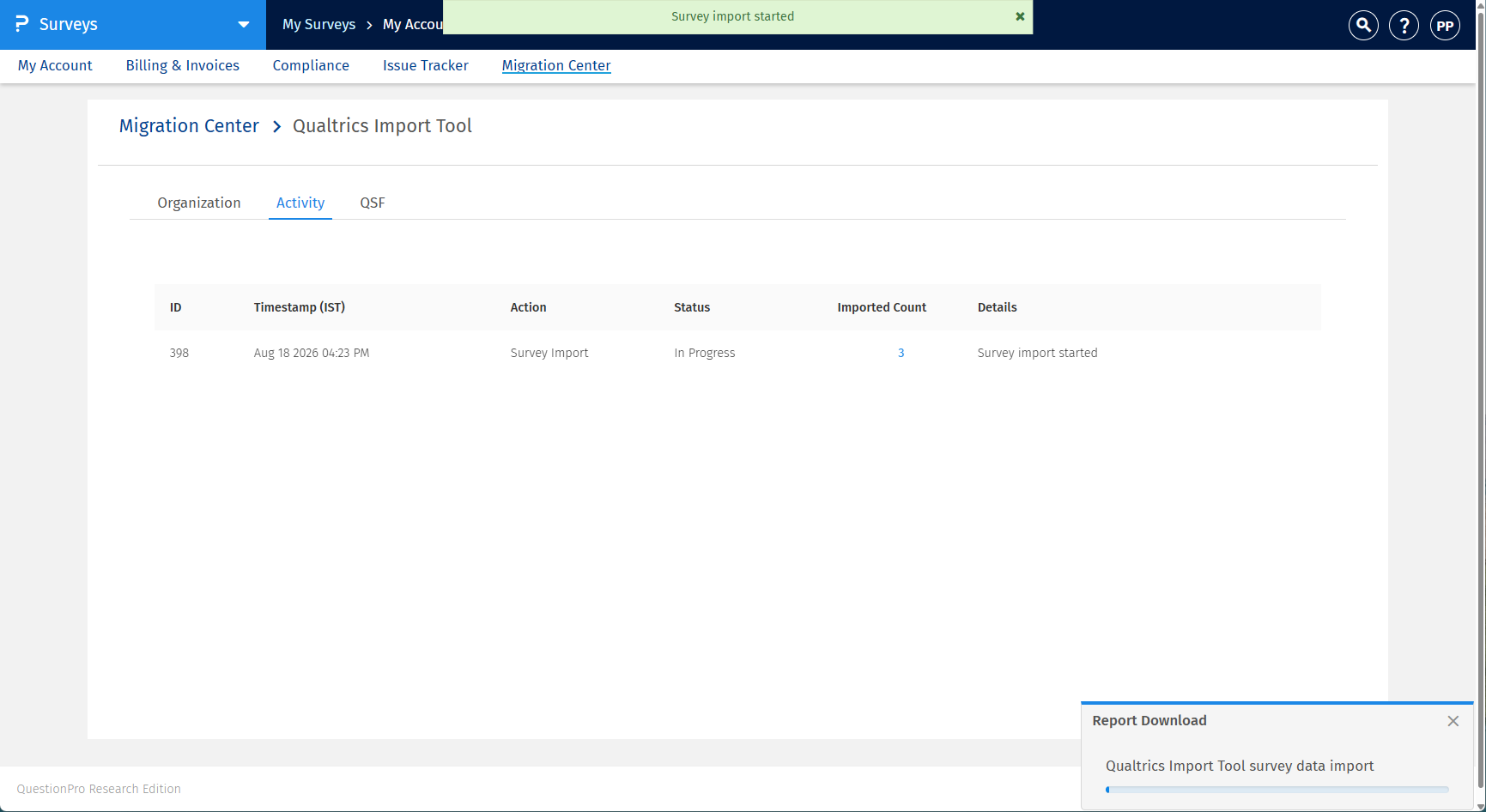Viewport: 1486px width, 812px height.
Task: Expand the Surveys product dropdown arrow
Action: tap(244, 25)
